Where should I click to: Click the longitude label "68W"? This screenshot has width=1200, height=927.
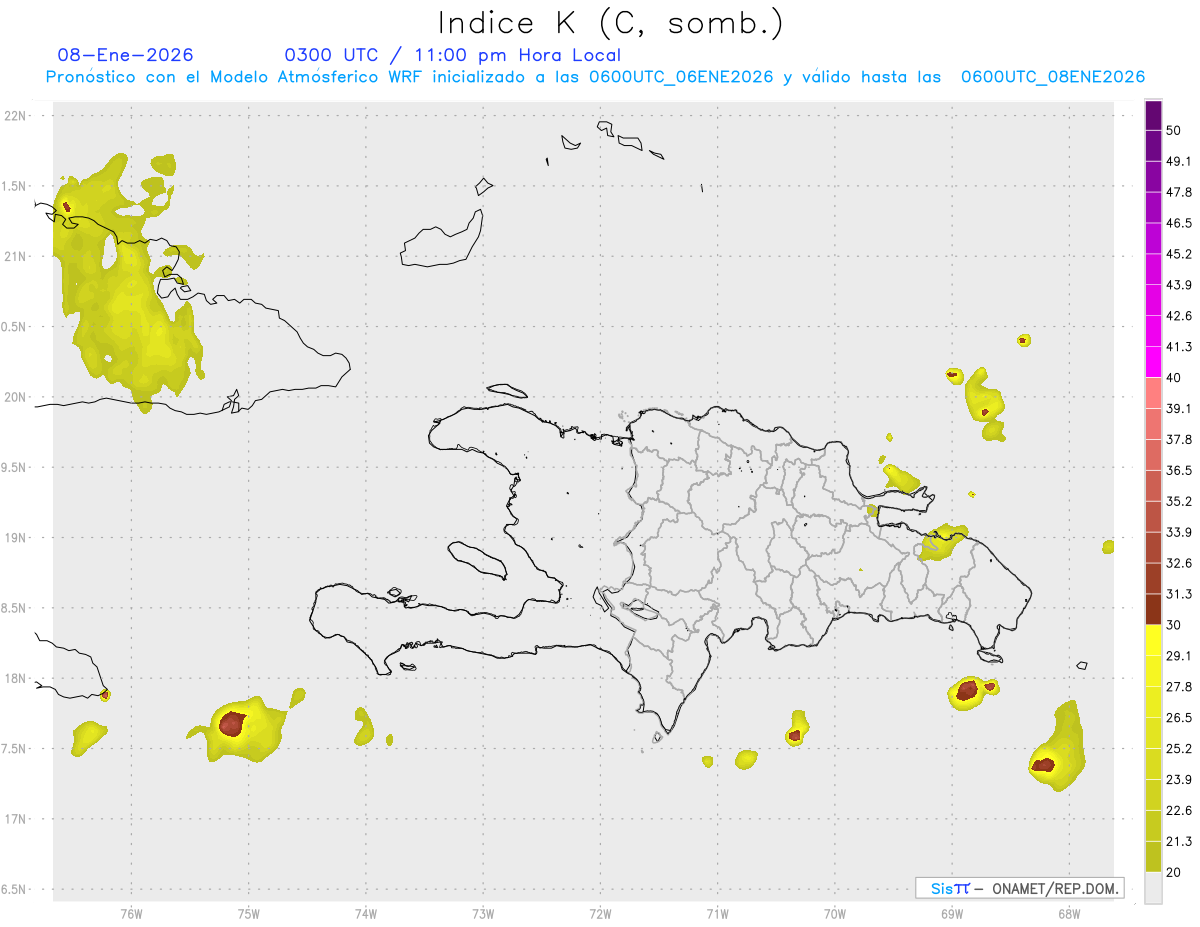[x=1069, y=914]
